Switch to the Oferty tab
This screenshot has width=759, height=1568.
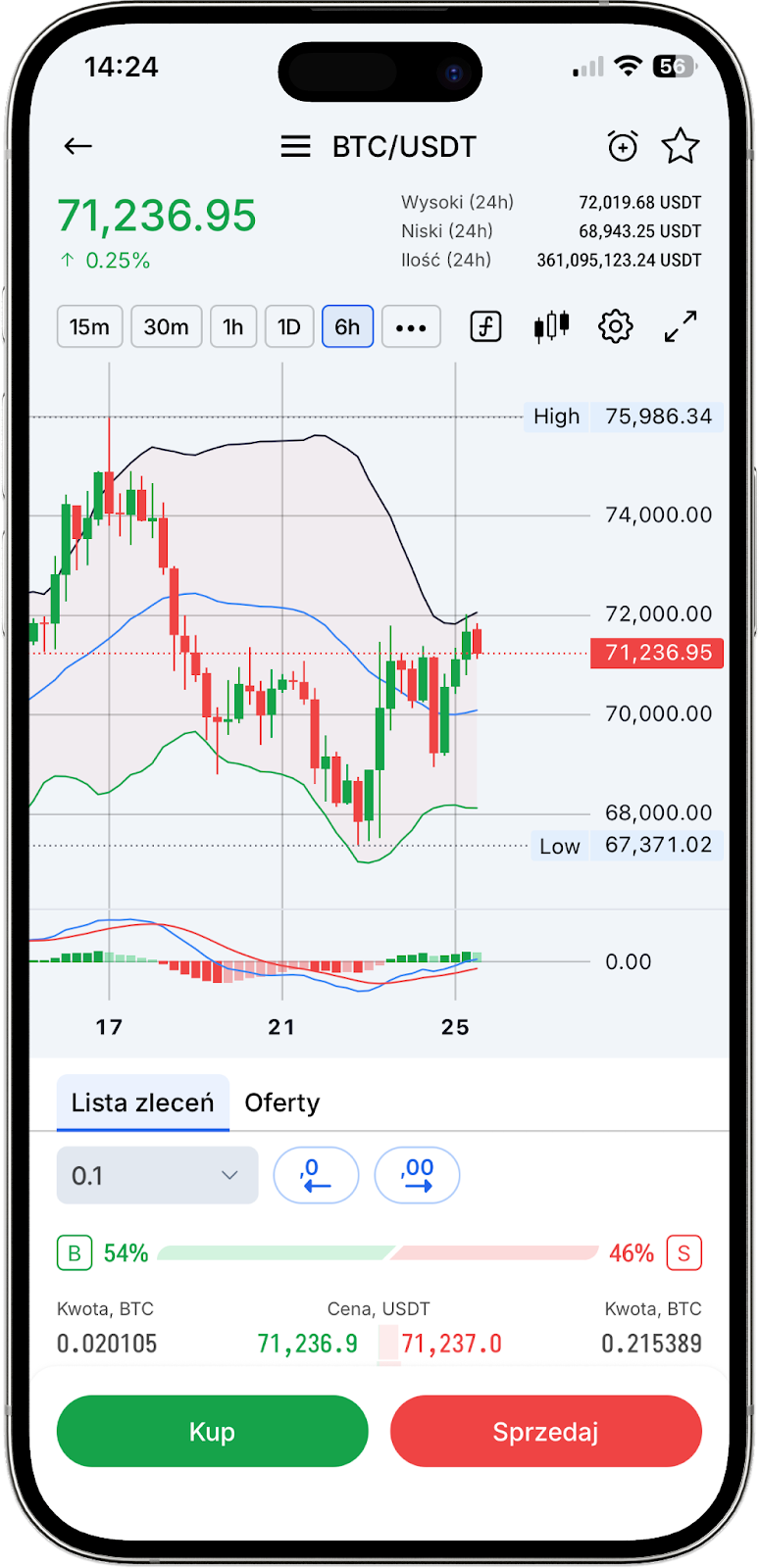click(282, 1102)
